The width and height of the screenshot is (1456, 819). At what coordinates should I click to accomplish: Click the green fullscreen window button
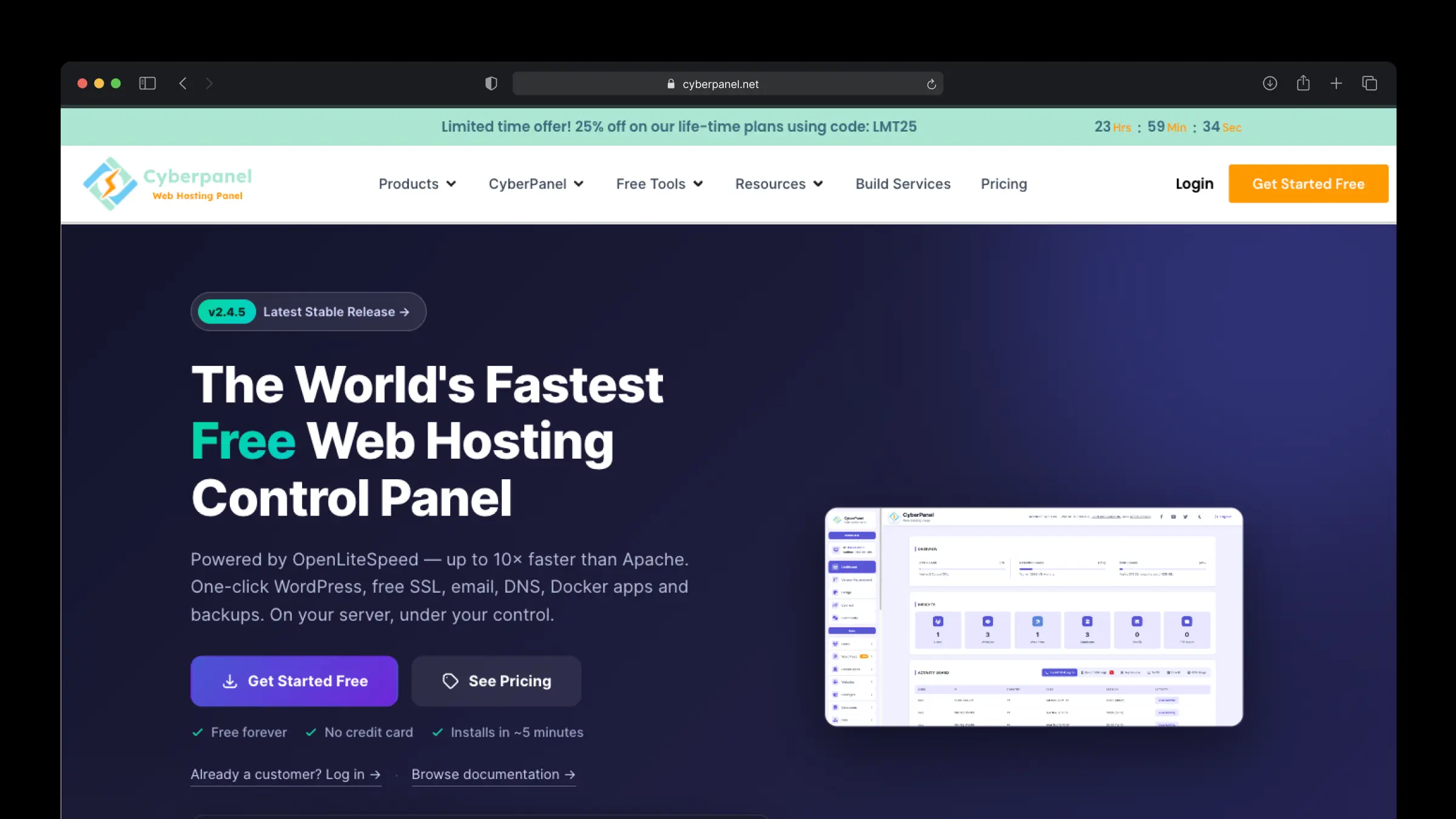tap(116, 83)
